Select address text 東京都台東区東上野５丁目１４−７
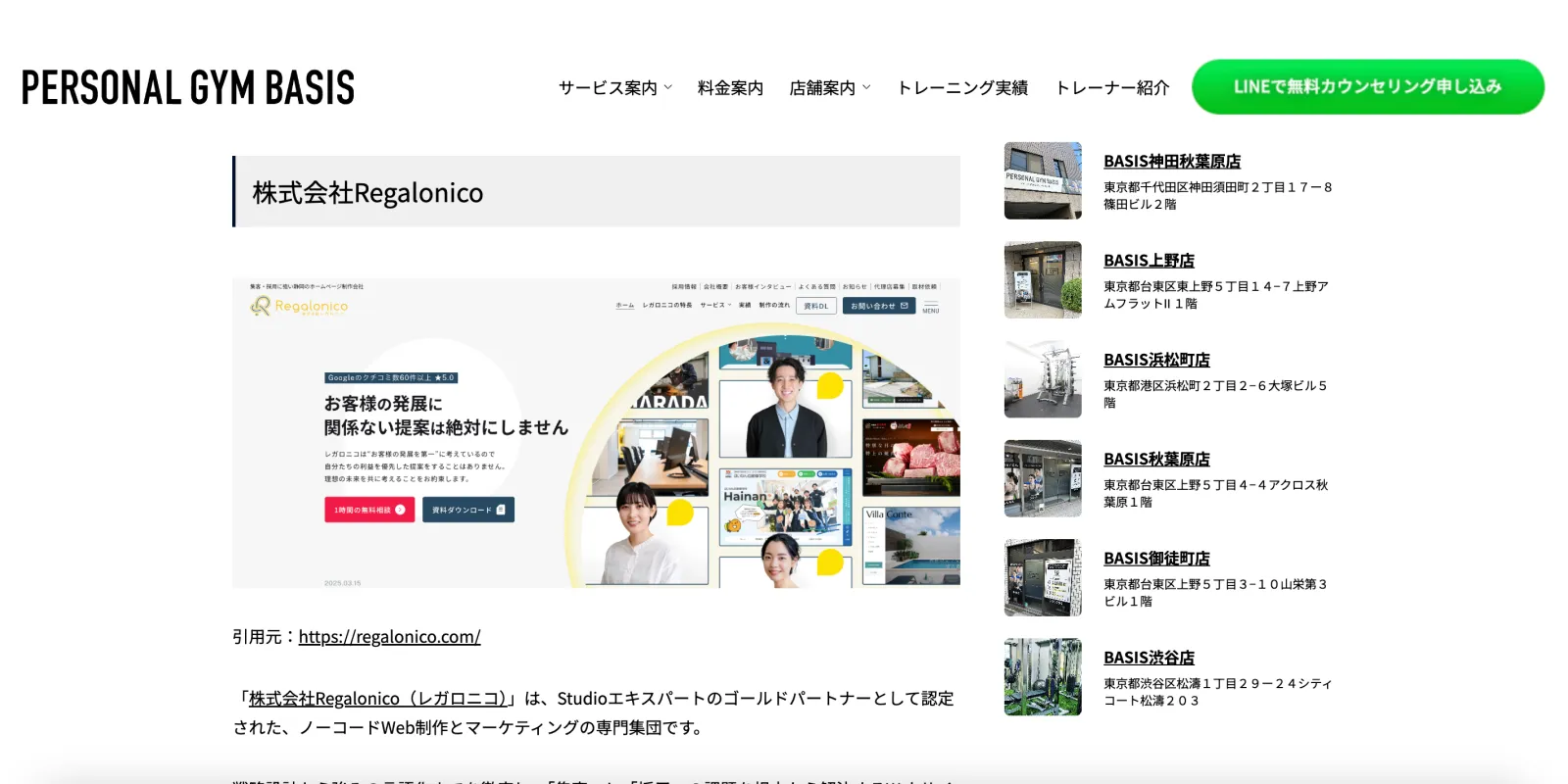This screenshot has height=784, width=1568. pos(1195,286)
